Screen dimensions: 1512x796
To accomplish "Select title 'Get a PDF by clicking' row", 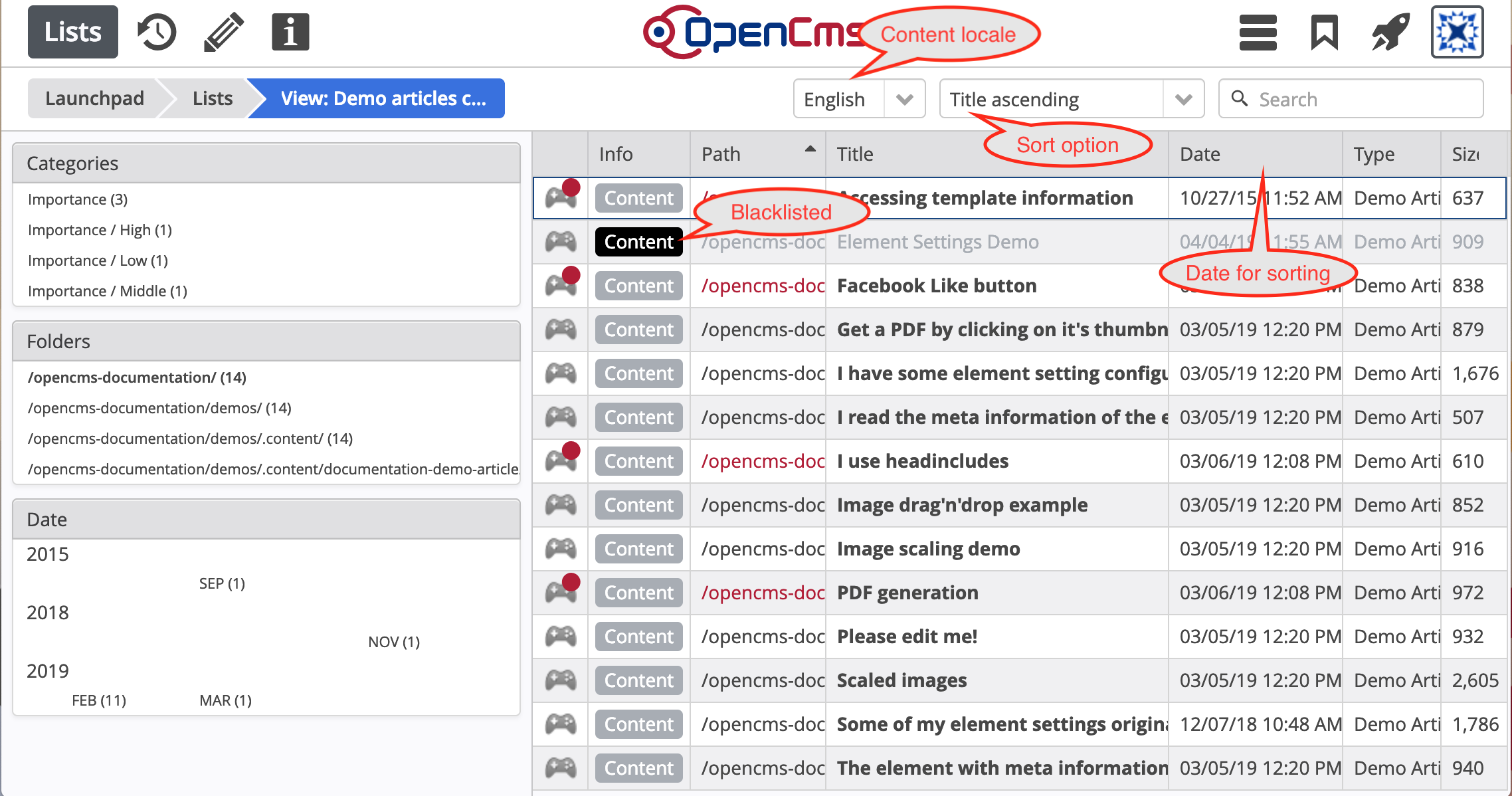I will click(1002, 330).
